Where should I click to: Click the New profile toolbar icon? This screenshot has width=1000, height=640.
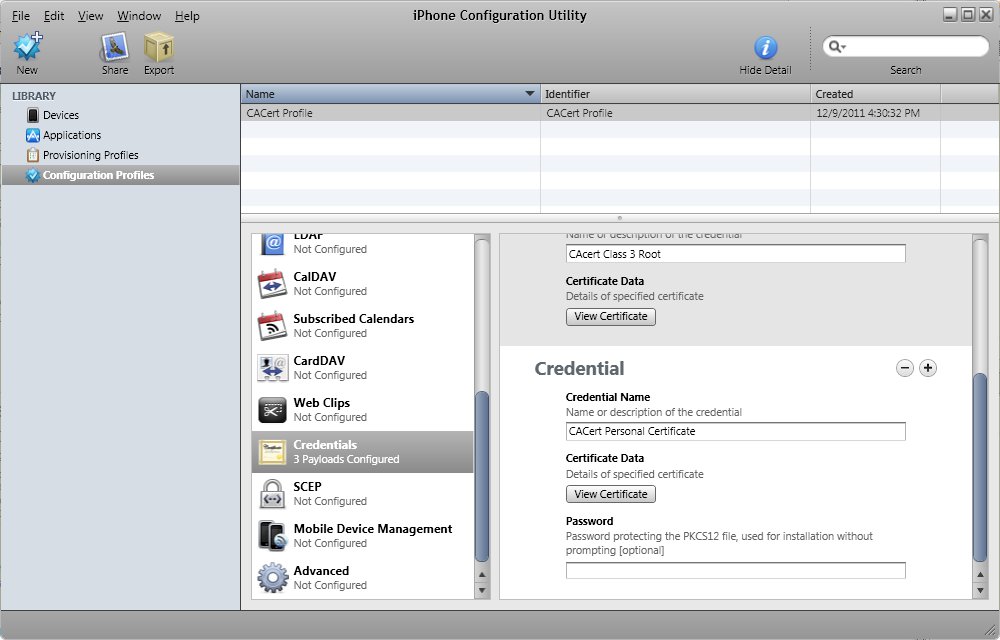27,48
